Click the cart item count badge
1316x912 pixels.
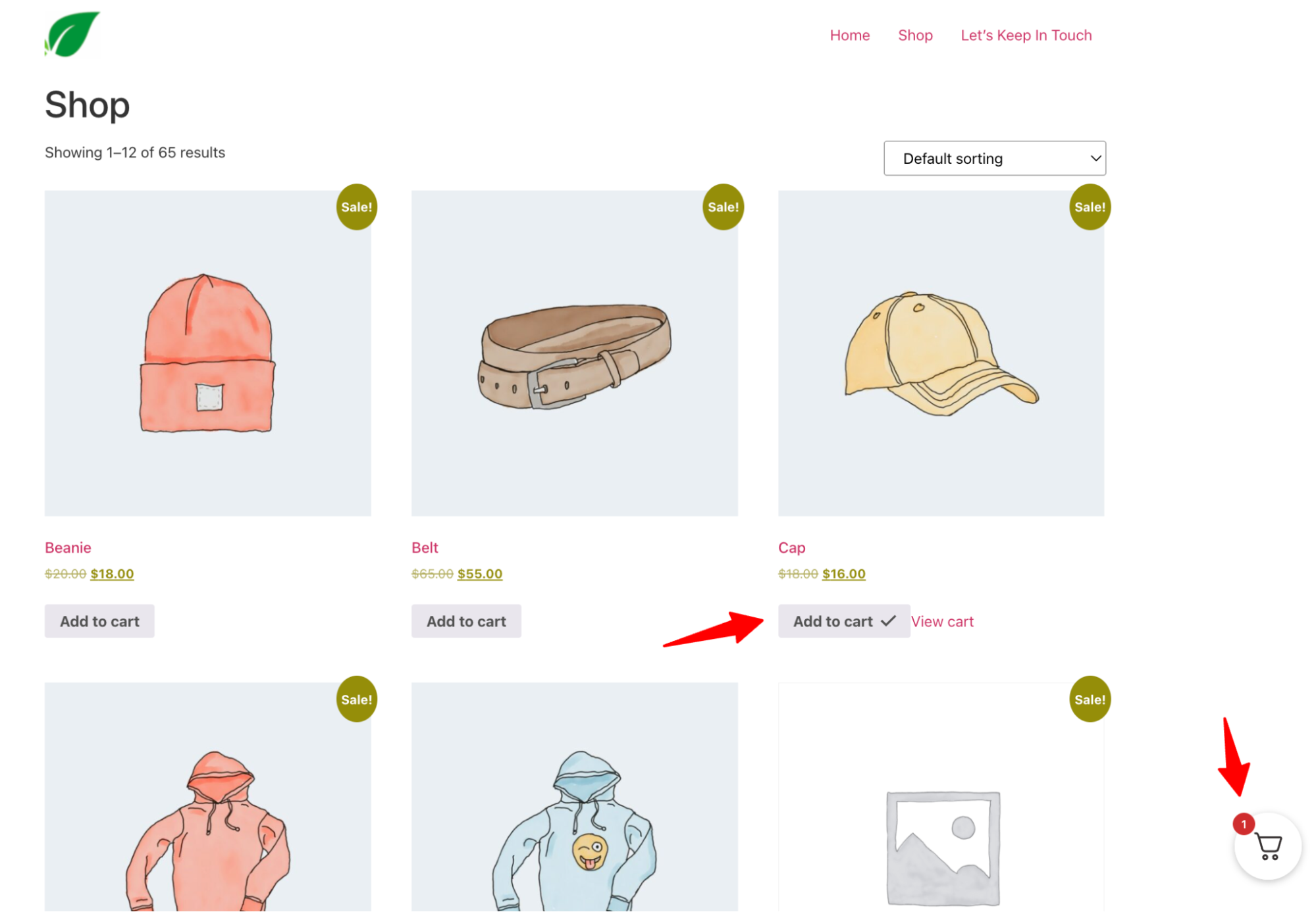tap(1243, 824)
